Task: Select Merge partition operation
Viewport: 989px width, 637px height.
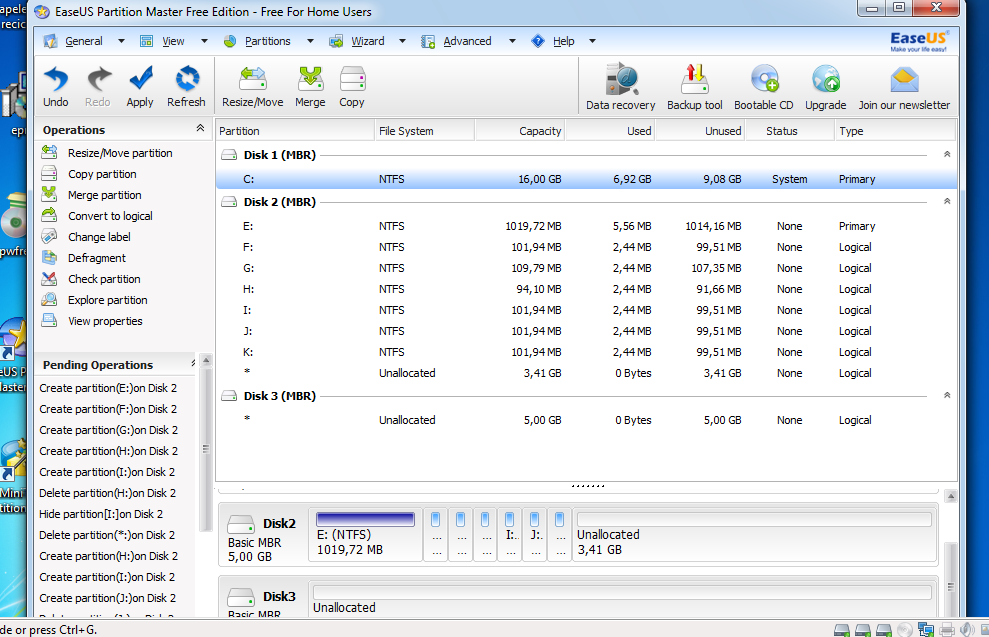Action: [x=105, y=195]
